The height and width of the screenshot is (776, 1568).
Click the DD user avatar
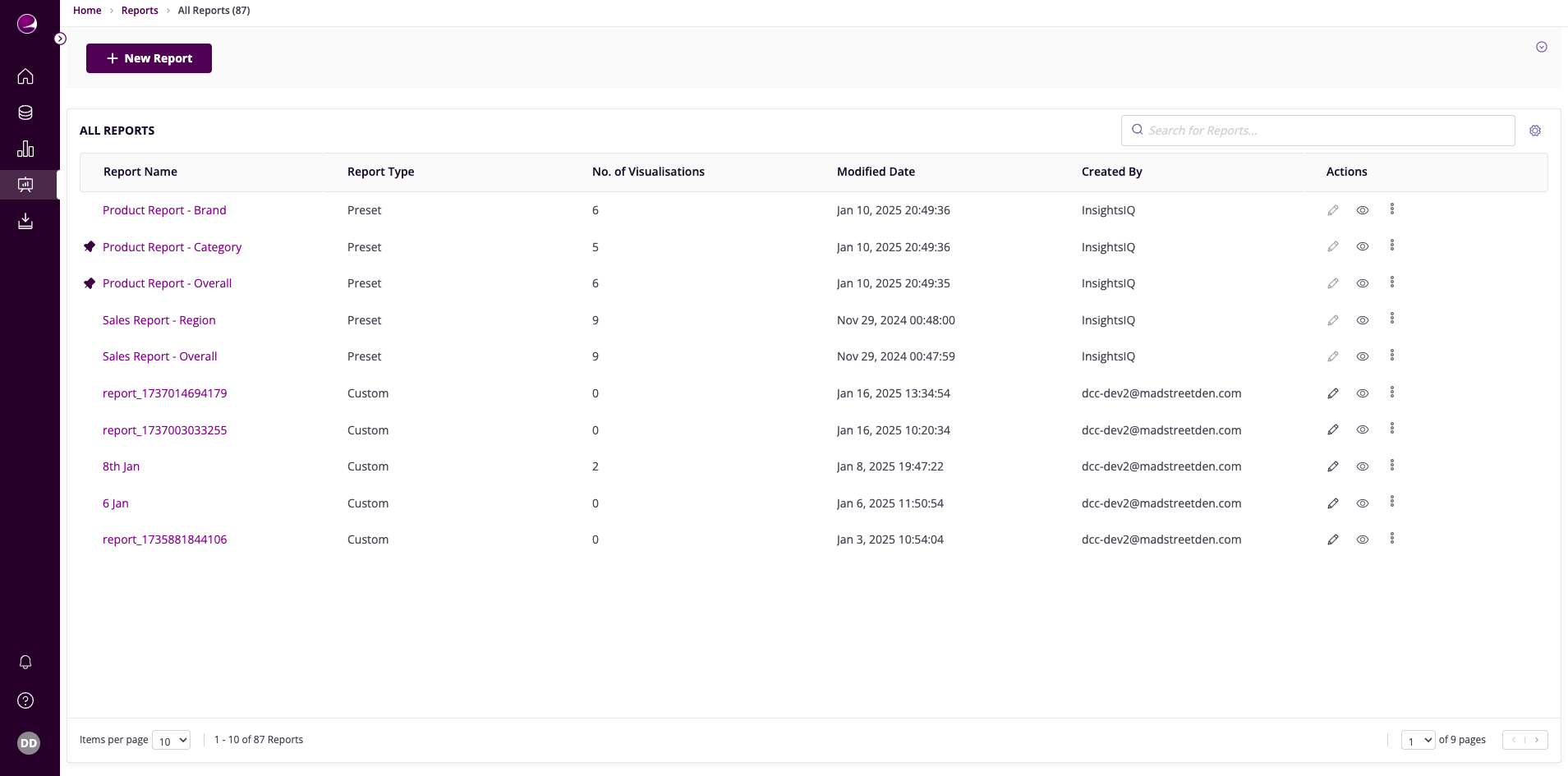point(29,742)
